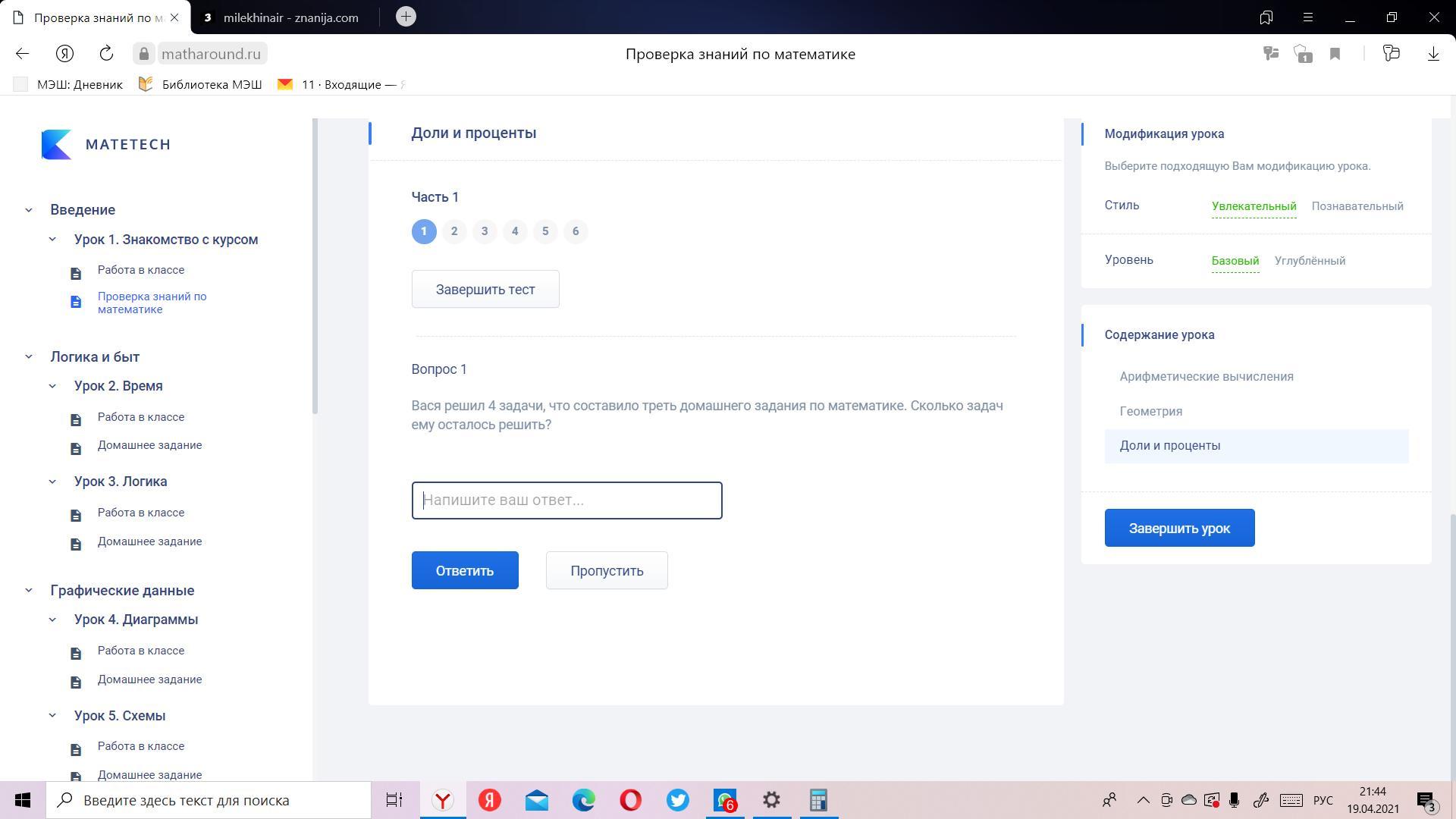
Task: Click the document icon beside Проверка знаний по математике
Action: (x=76, y=303)
